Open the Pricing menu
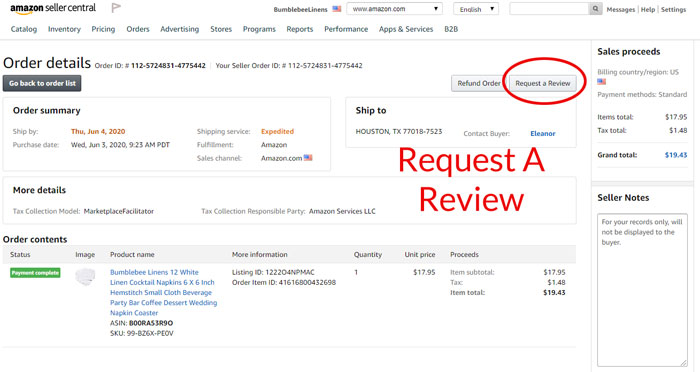 click(103, 29)
